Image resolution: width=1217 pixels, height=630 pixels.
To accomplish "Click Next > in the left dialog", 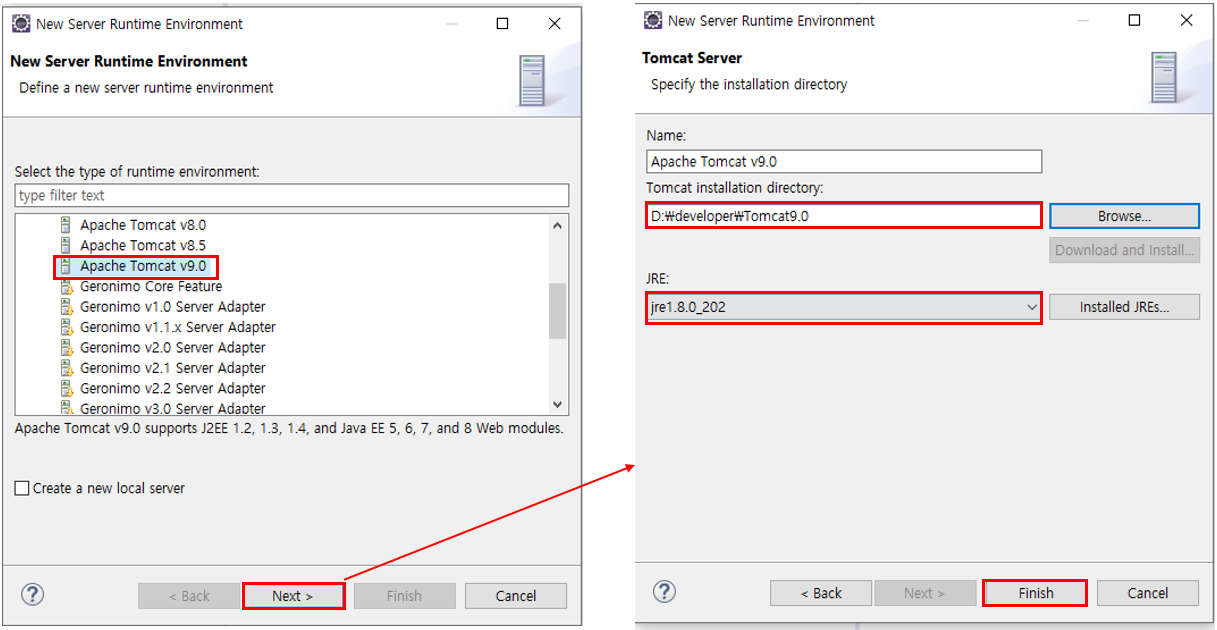I will (x=293, y=596).
